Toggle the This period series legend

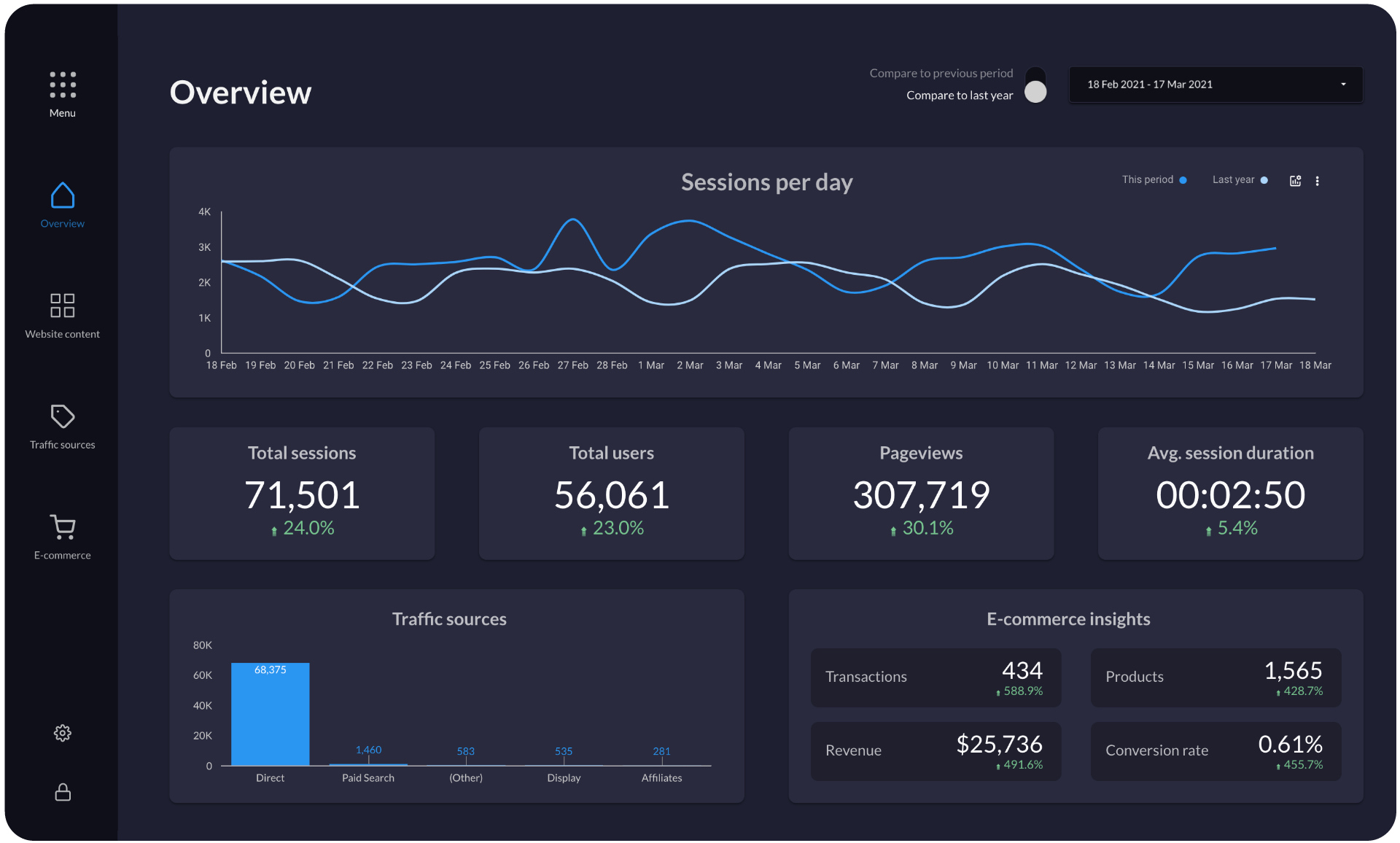click(x=1147, y=179)
